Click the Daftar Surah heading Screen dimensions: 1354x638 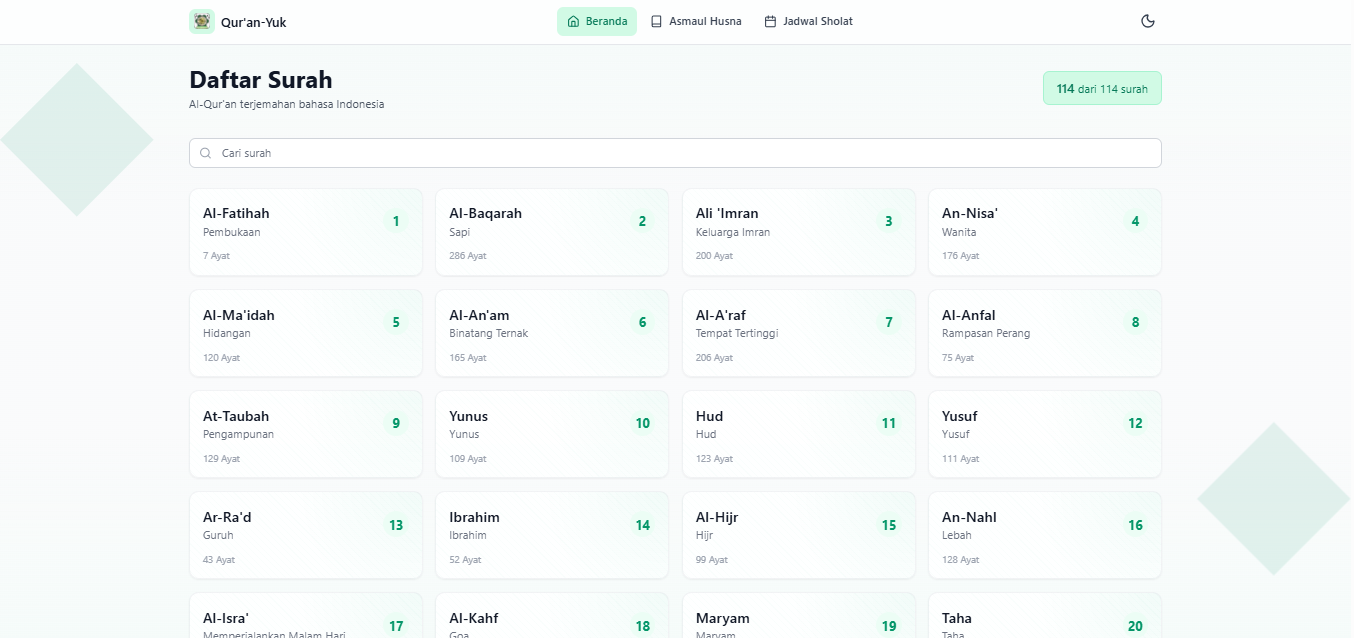coord(261,80)
